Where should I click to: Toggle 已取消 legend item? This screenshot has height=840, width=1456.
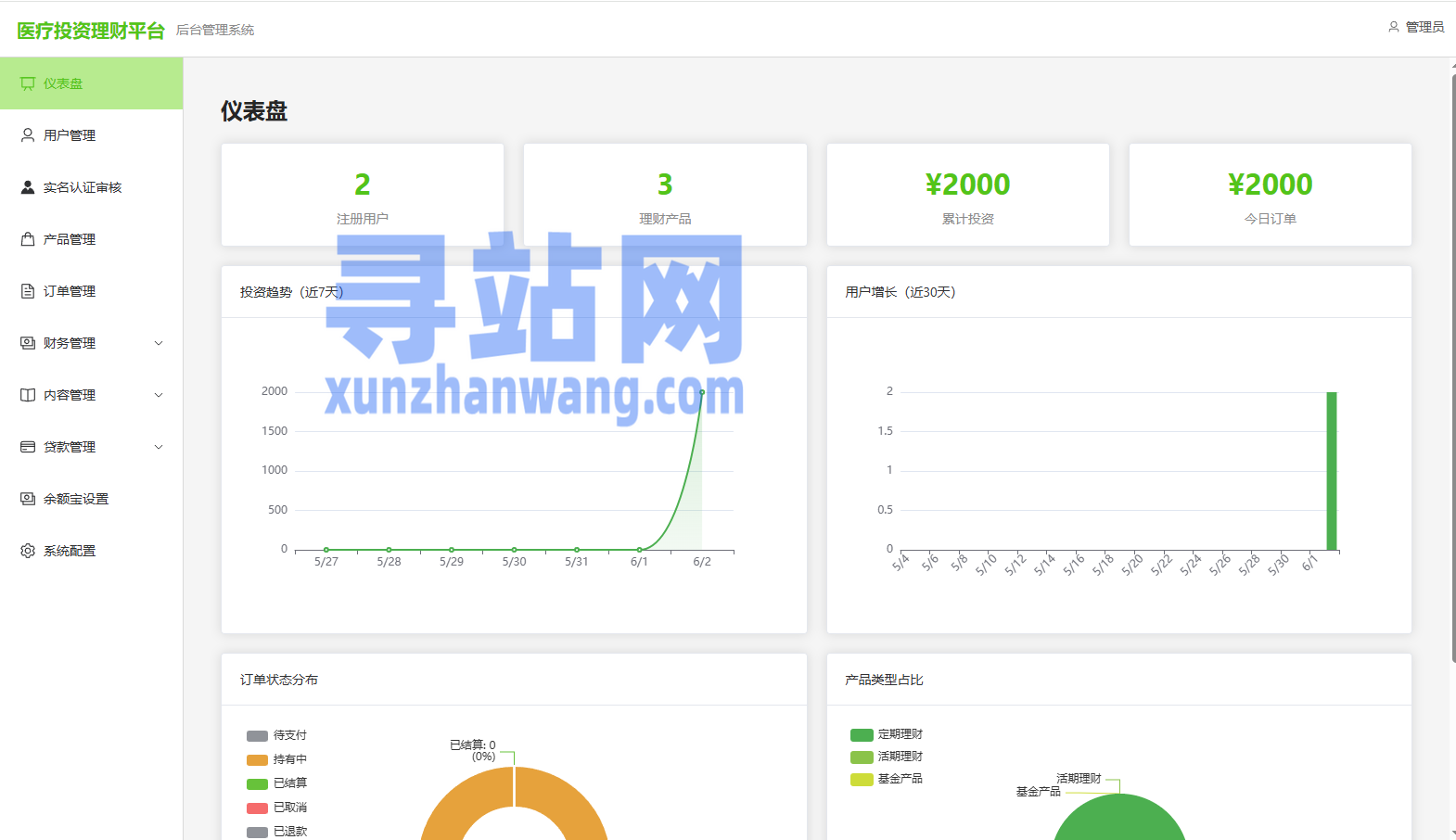coord(276,808)
